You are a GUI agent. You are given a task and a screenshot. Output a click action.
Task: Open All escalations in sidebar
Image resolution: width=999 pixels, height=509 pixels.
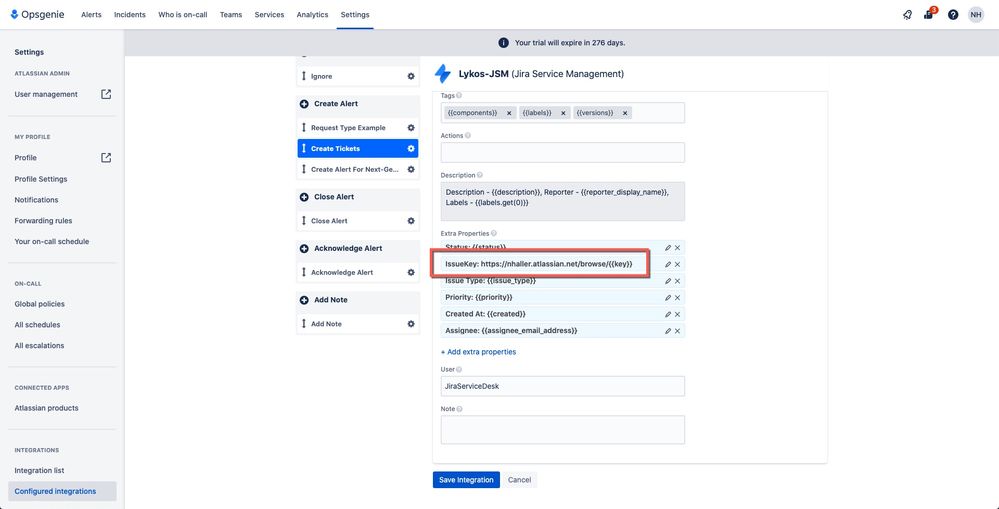[40, 346]
